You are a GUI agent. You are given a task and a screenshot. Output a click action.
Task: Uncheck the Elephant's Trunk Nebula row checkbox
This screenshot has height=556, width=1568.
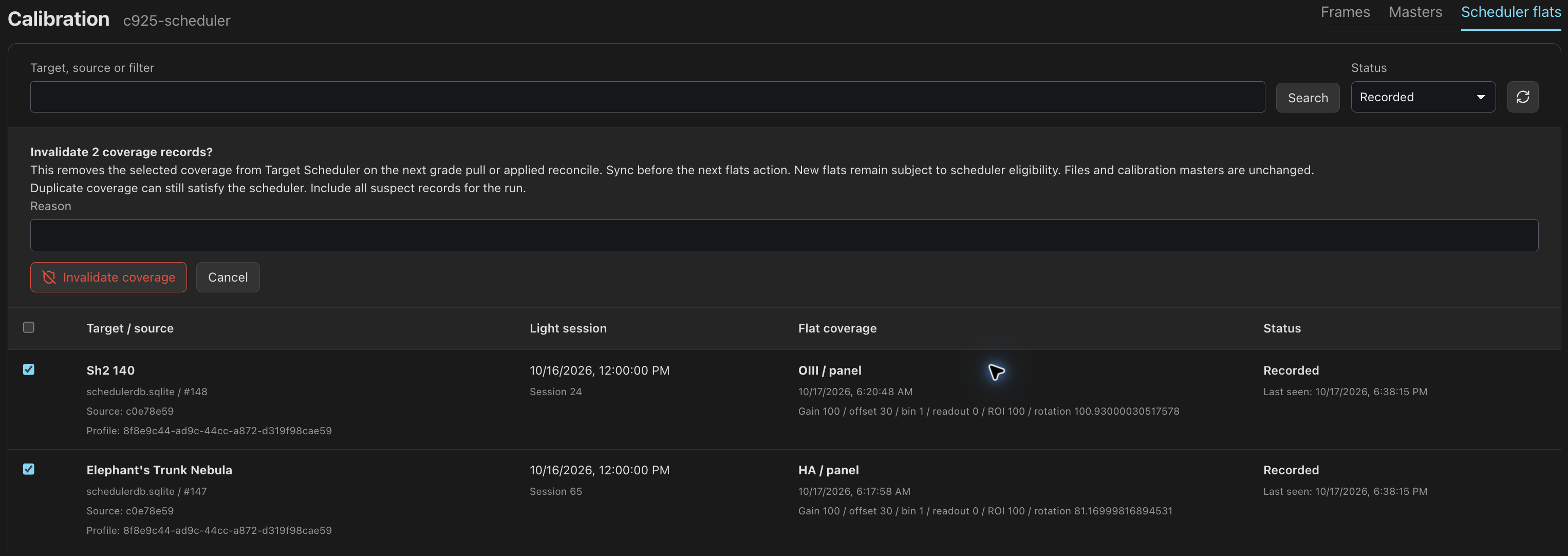pos(29,469)
